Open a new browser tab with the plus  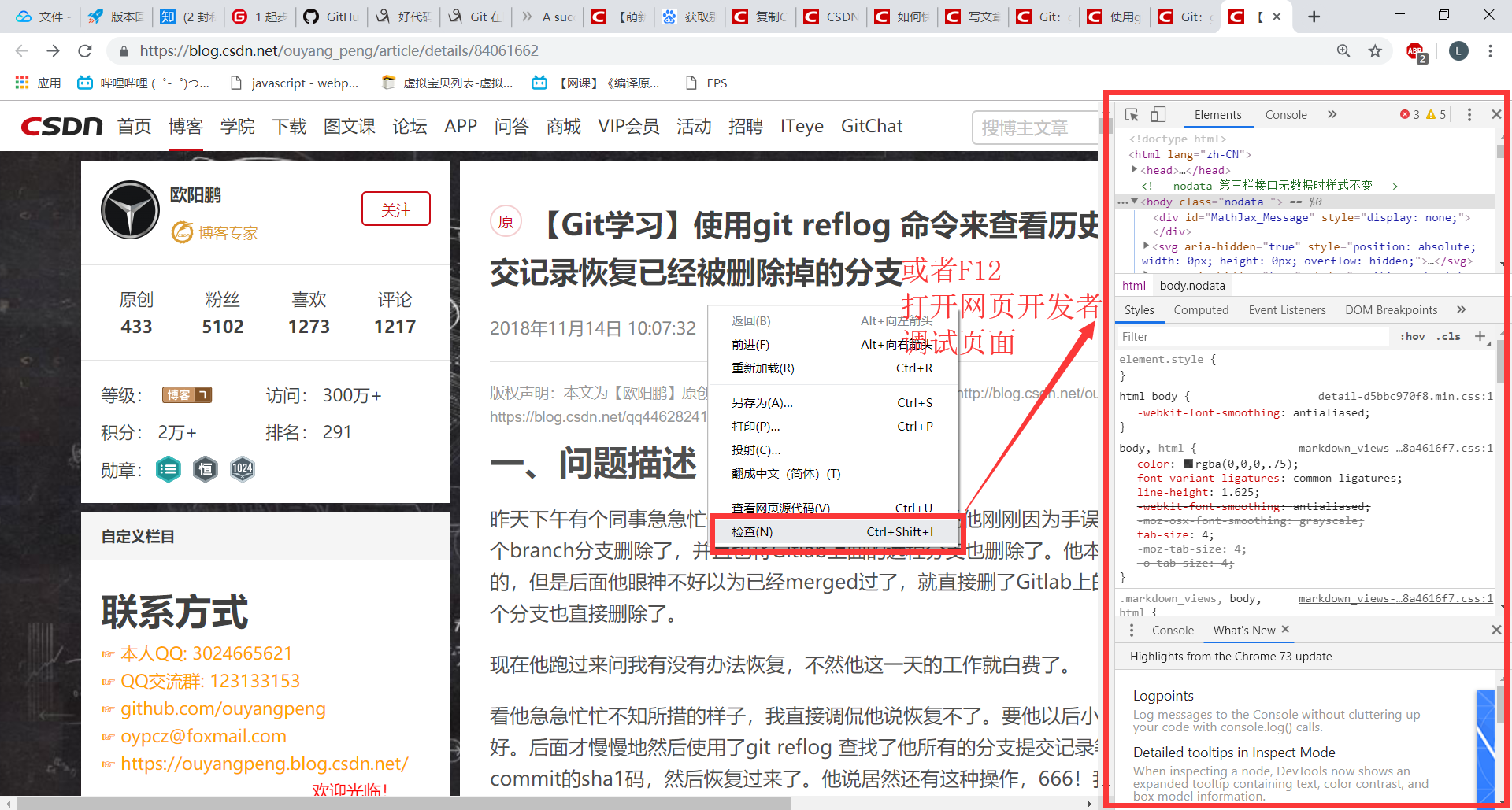(1314, 17)
